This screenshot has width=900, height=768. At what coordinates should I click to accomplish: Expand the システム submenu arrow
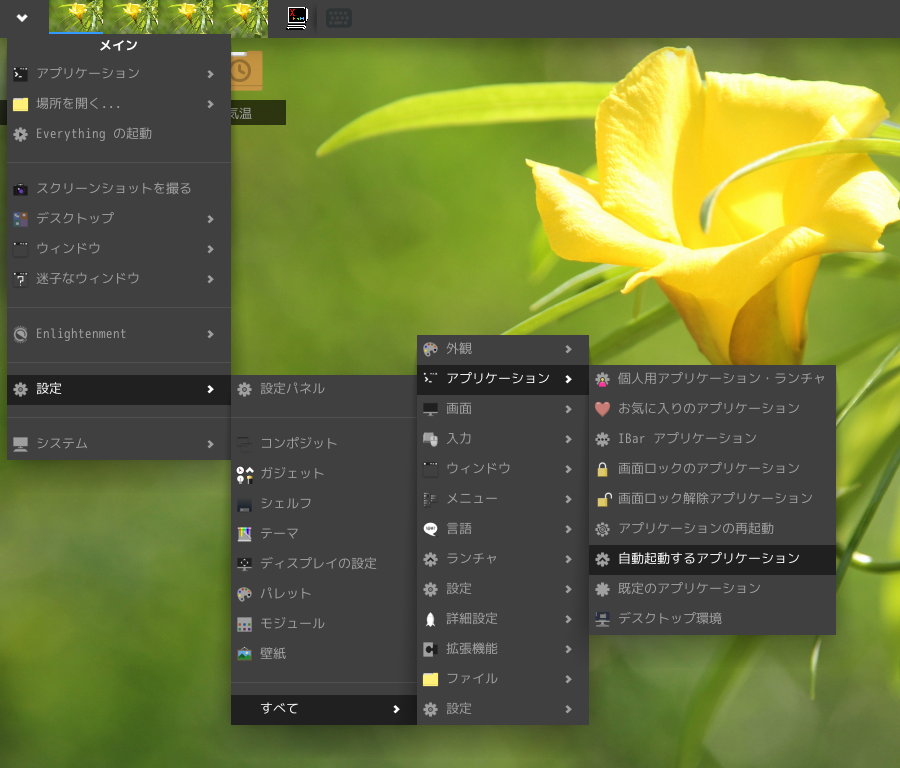210,444
